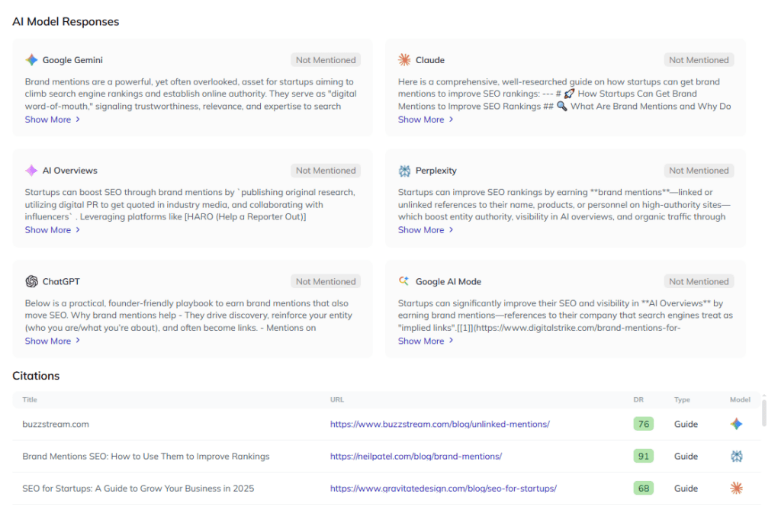Click Guide type in gravitatedesign.com row
Image resolution: width=777 pixels, height=514 pixels.
pos(686,489)
